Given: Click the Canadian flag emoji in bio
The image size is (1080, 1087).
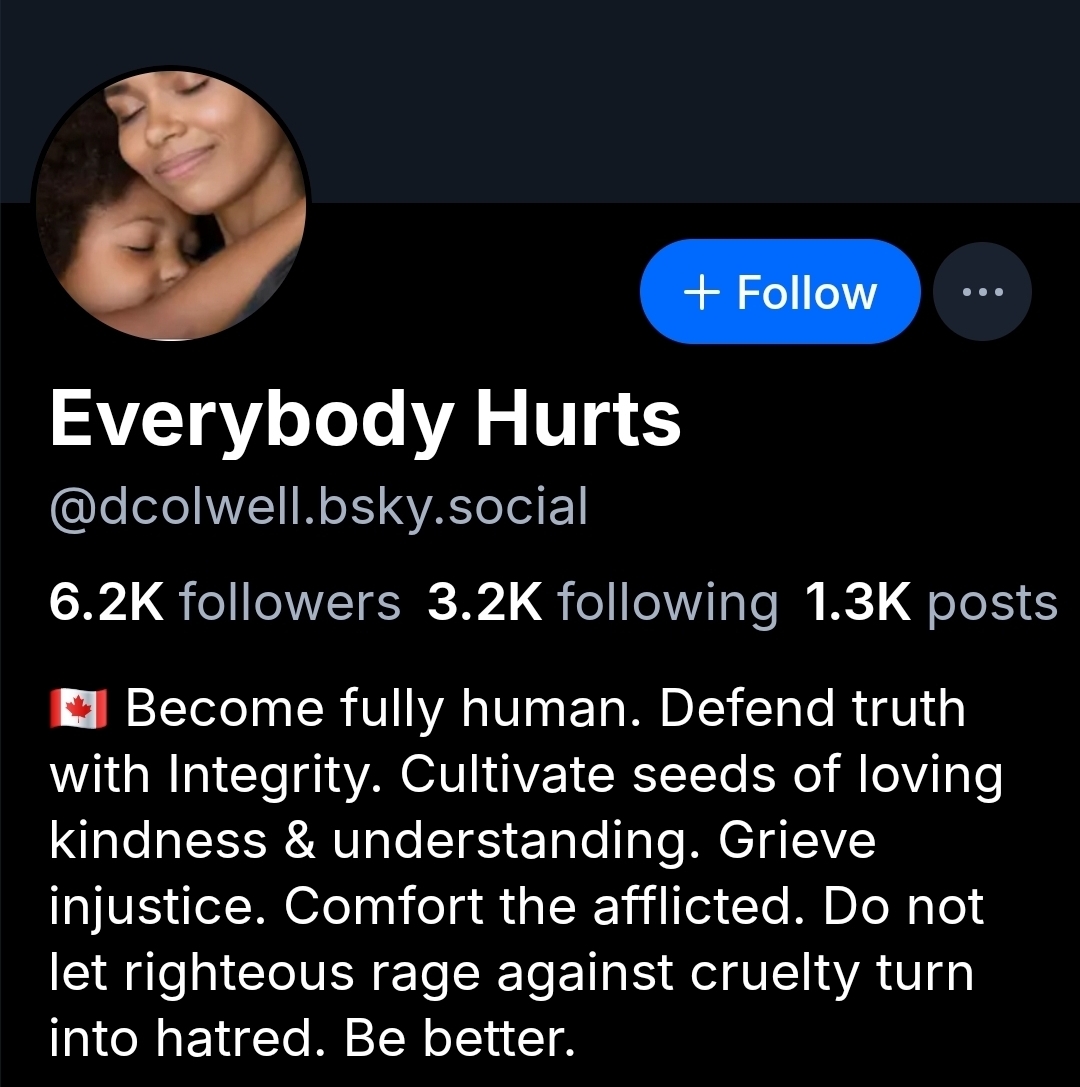Looking at the screenshot, I should pyautogui.click(x=78, y=708).
